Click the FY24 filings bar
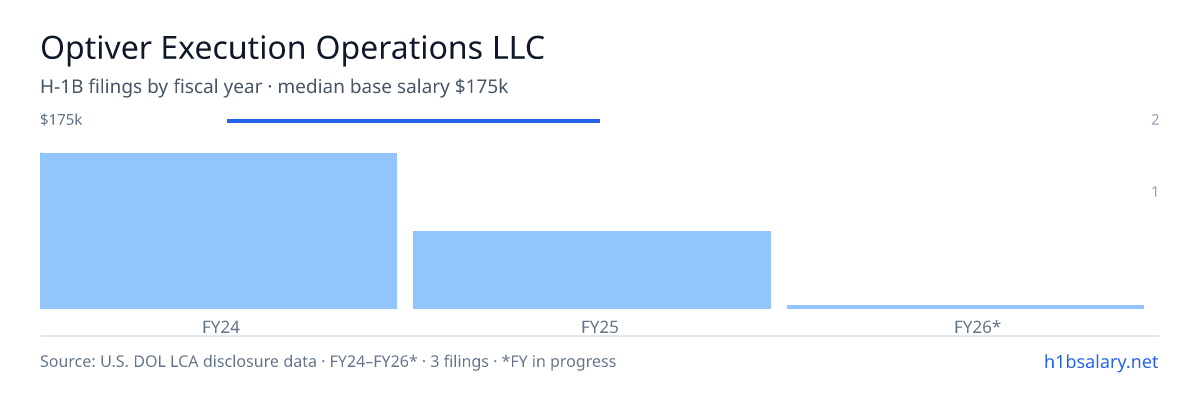 click(218, 231)
